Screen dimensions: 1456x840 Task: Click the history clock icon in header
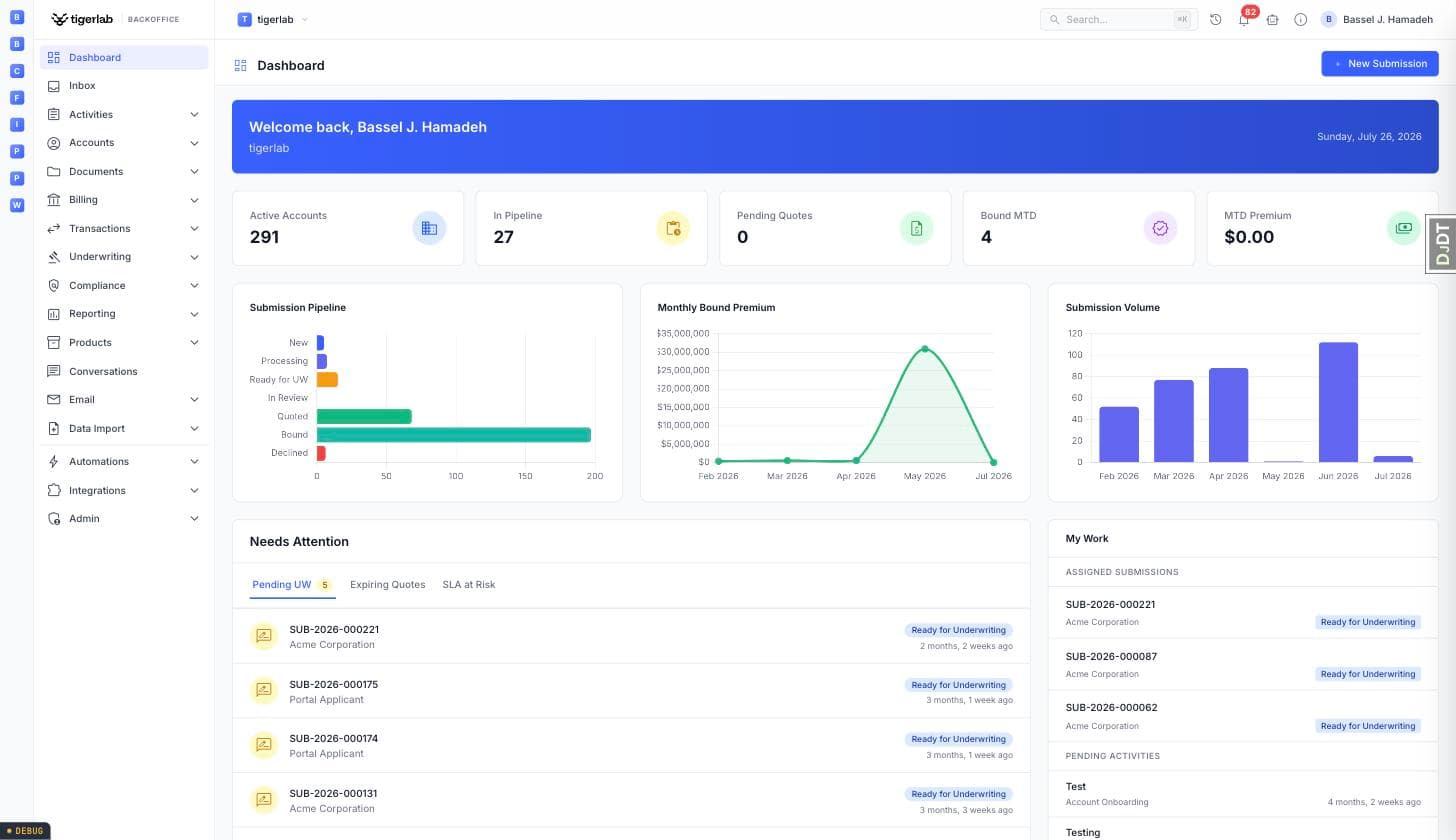pos(1216,19)
